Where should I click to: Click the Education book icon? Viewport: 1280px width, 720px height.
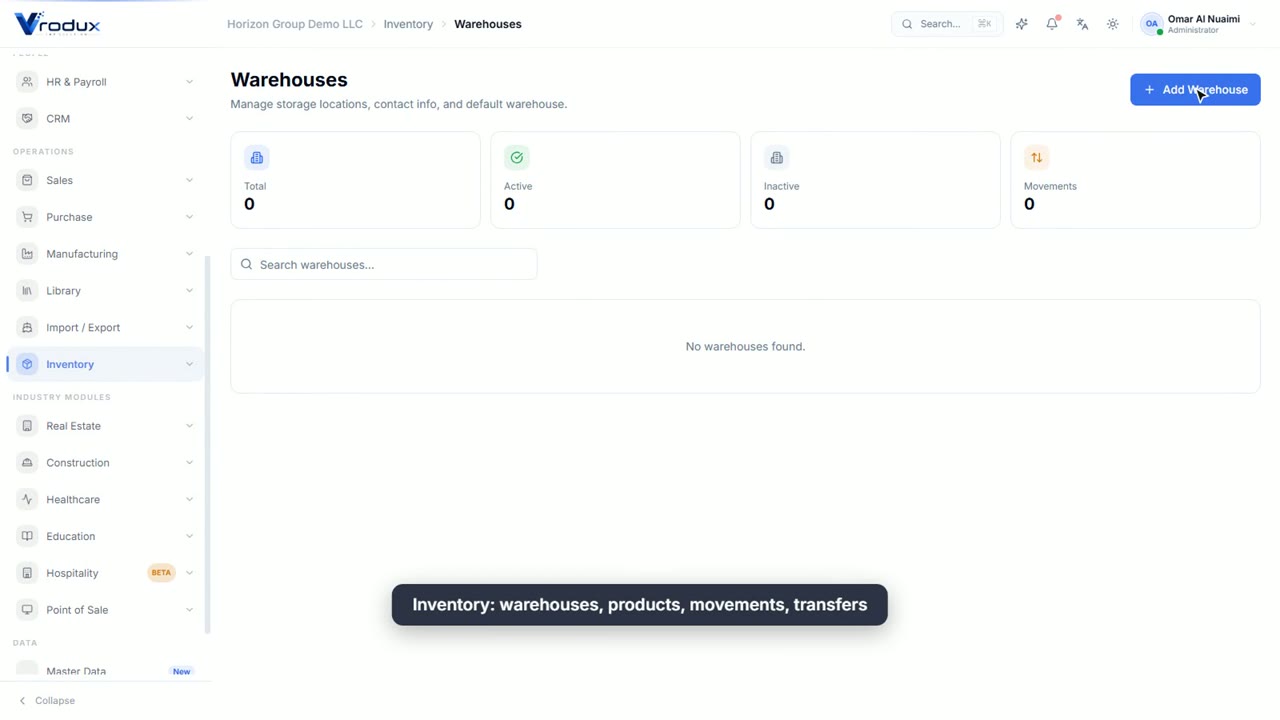coord(27,536)
